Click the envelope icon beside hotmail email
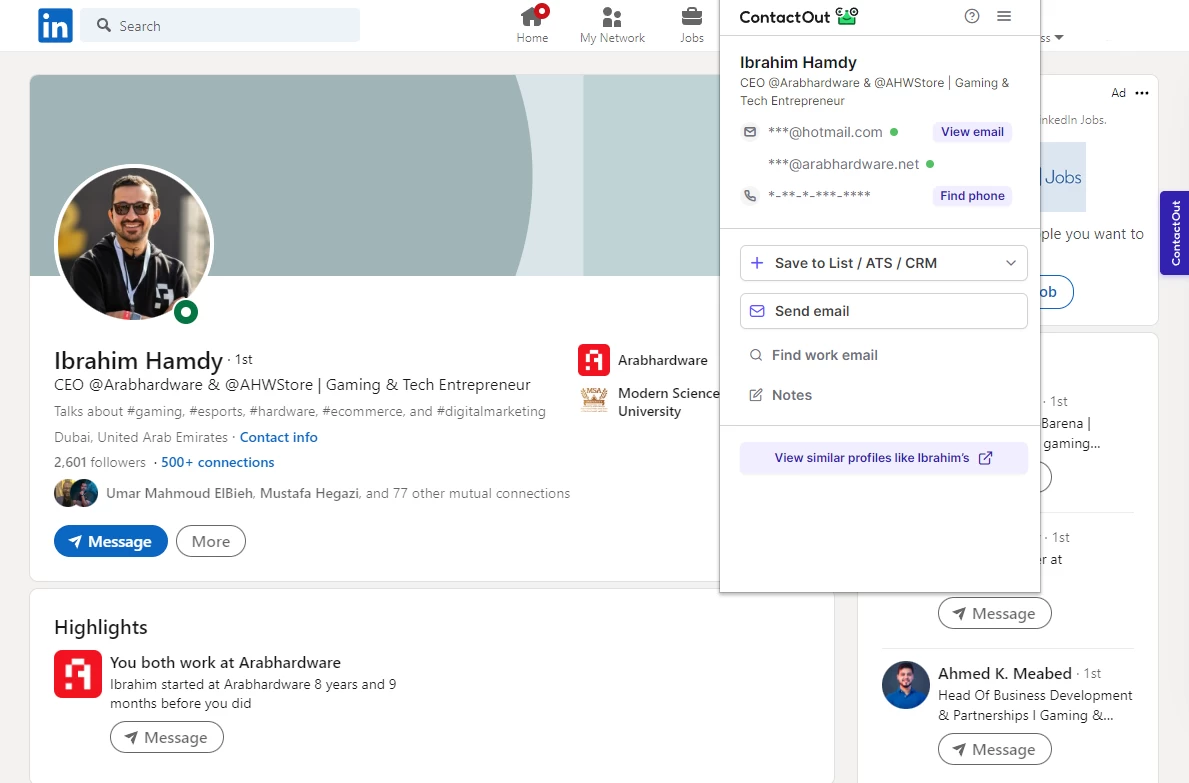 coord(750,132)
